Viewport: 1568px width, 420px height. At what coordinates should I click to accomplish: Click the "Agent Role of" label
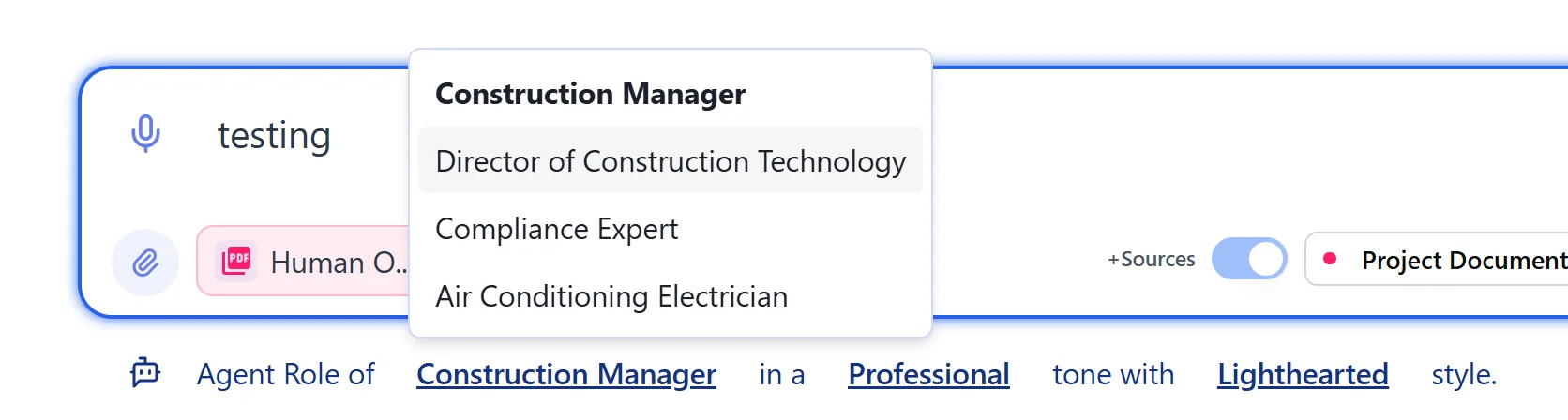(x=285, y=374)
